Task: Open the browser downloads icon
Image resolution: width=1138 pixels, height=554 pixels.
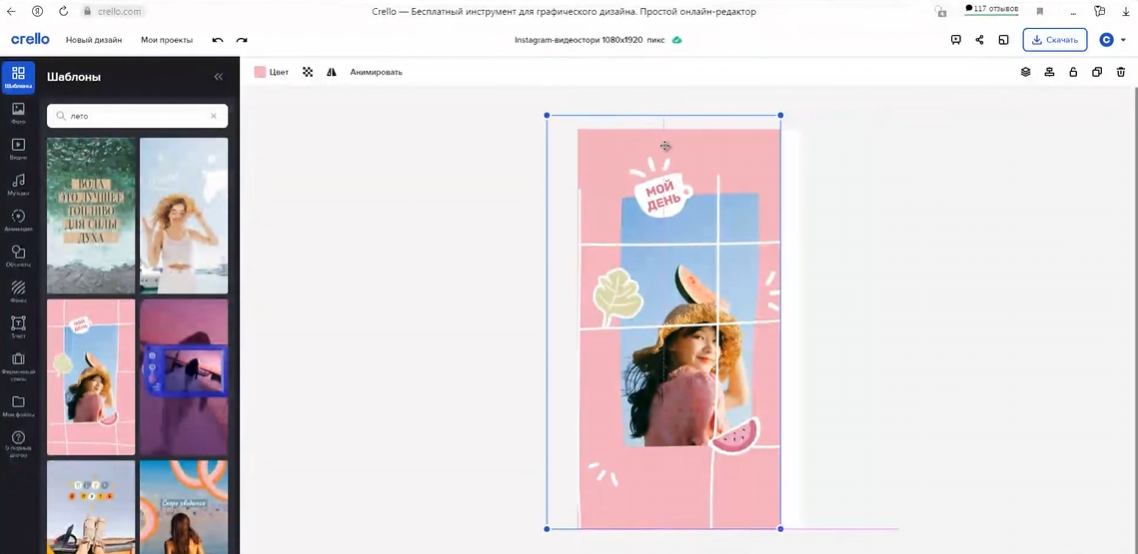Action: point(1125,12)
